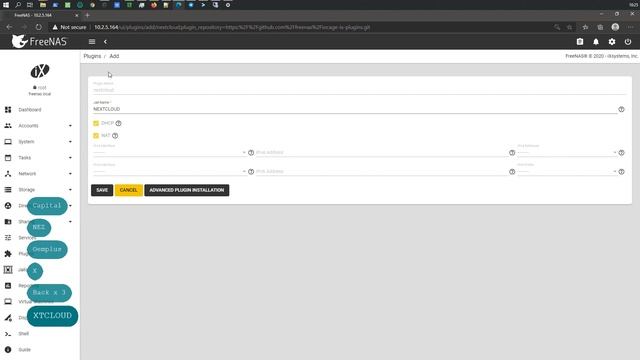Image resolution: width=640 pixels, height=360 pixels.
Task: Show help for Jail Name field
Action: (621, 109)
